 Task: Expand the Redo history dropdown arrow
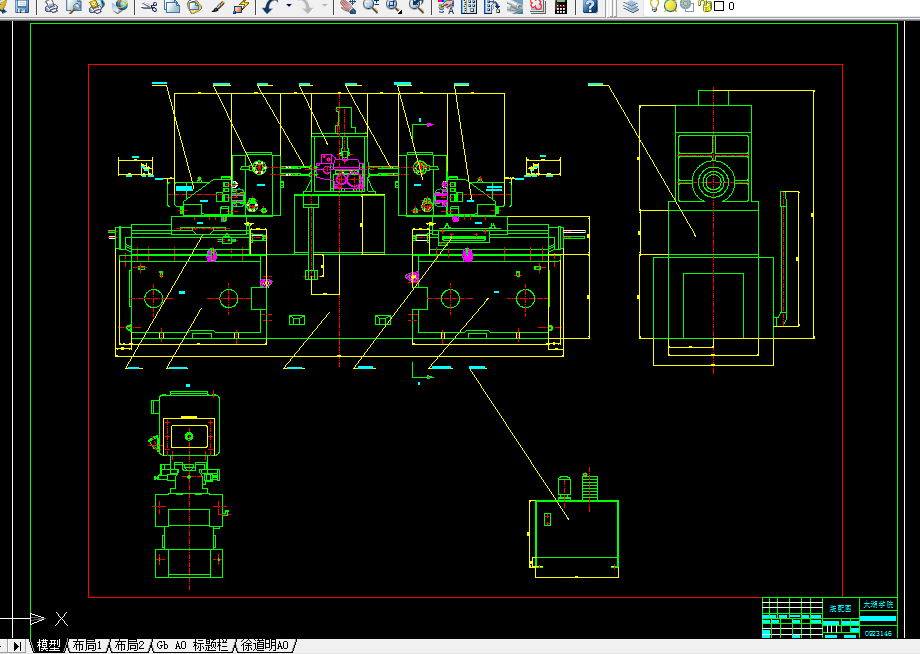pos(325,6)
